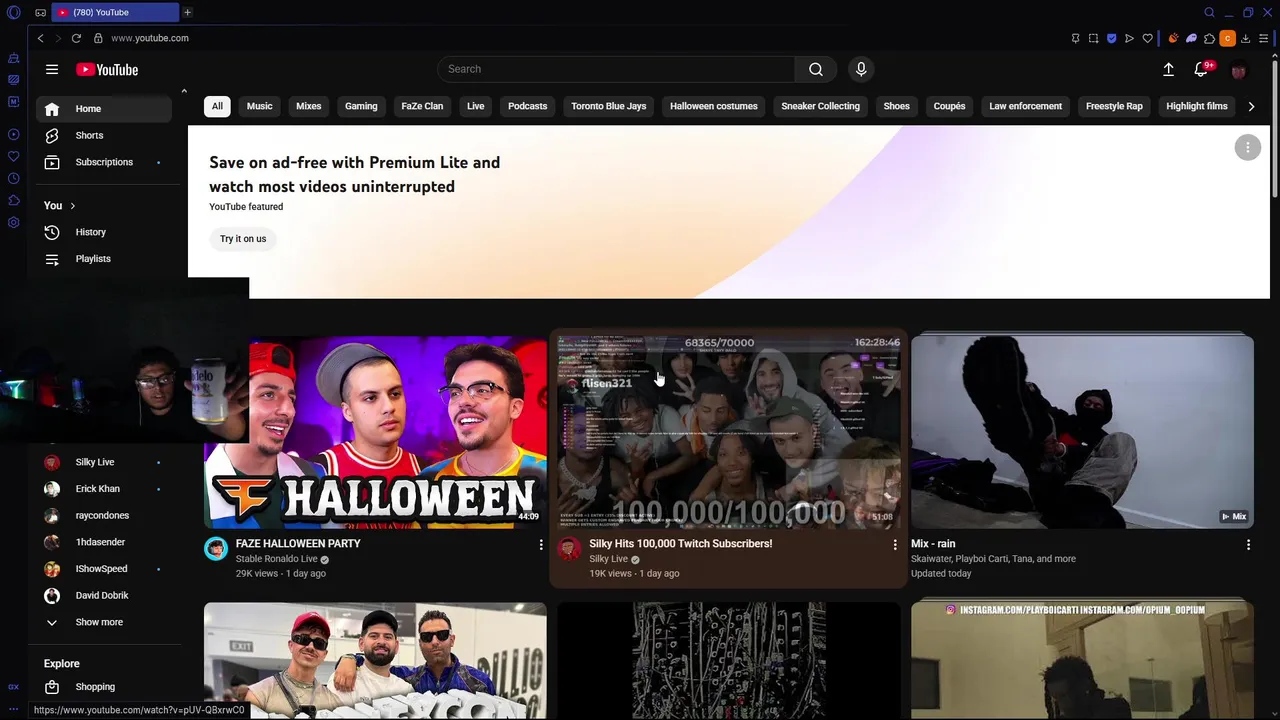This screenshot has width=1280, height=720.
Task: Open the Opera GX main menu icon
Action: 13,12
